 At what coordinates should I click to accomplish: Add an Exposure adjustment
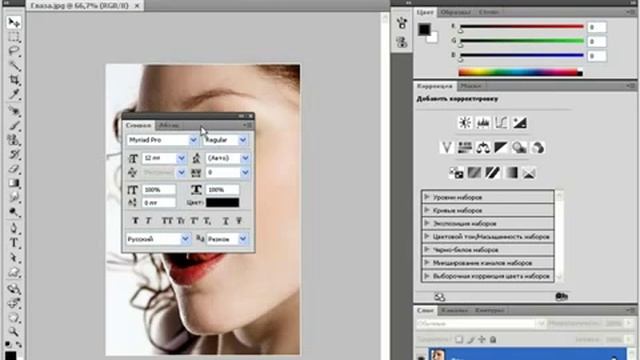[519, 122]
